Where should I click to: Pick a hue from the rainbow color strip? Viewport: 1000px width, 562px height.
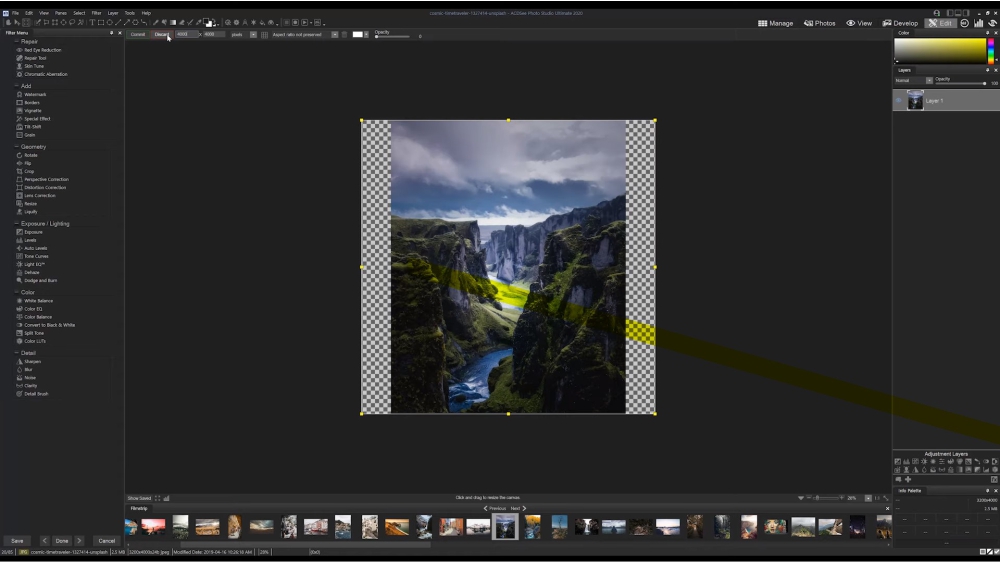click(990, 50)
